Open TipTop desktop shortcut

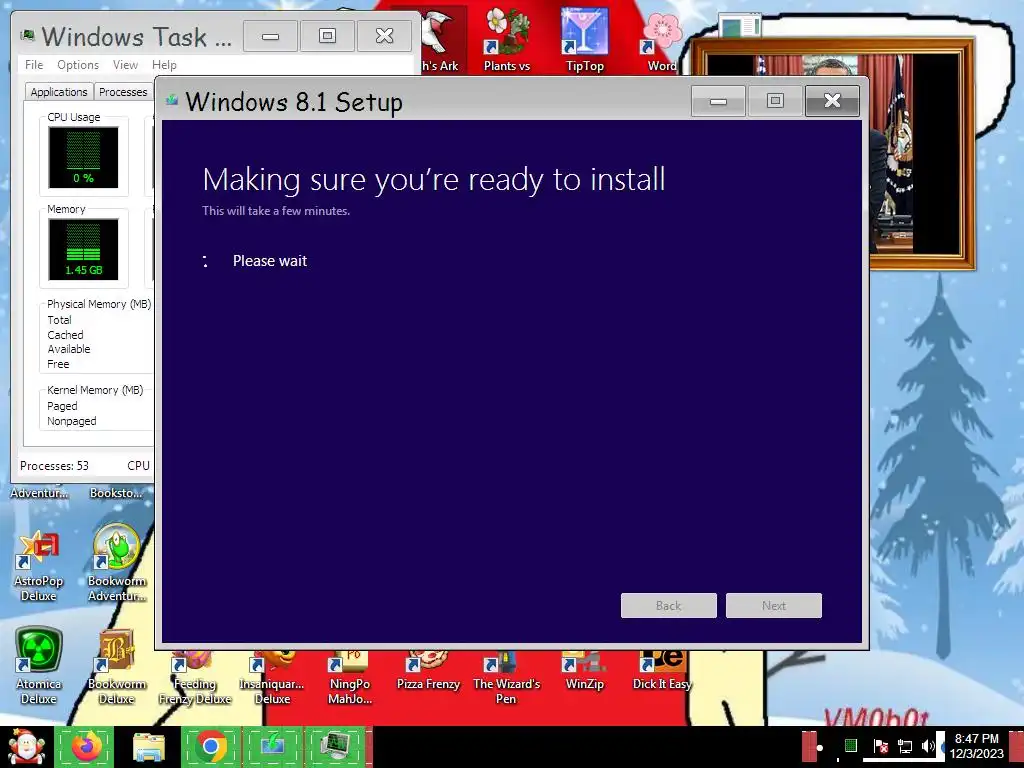pos(584,40)
